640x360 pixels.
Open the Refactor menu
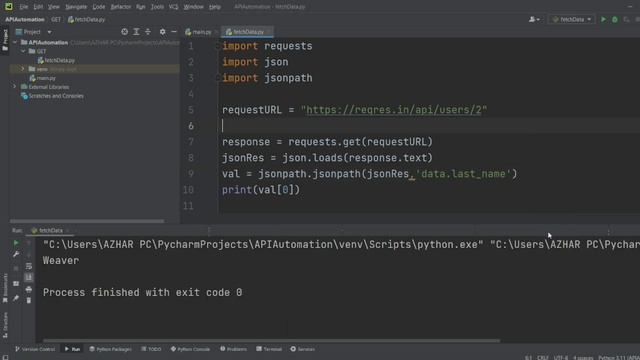coord(120,7)
